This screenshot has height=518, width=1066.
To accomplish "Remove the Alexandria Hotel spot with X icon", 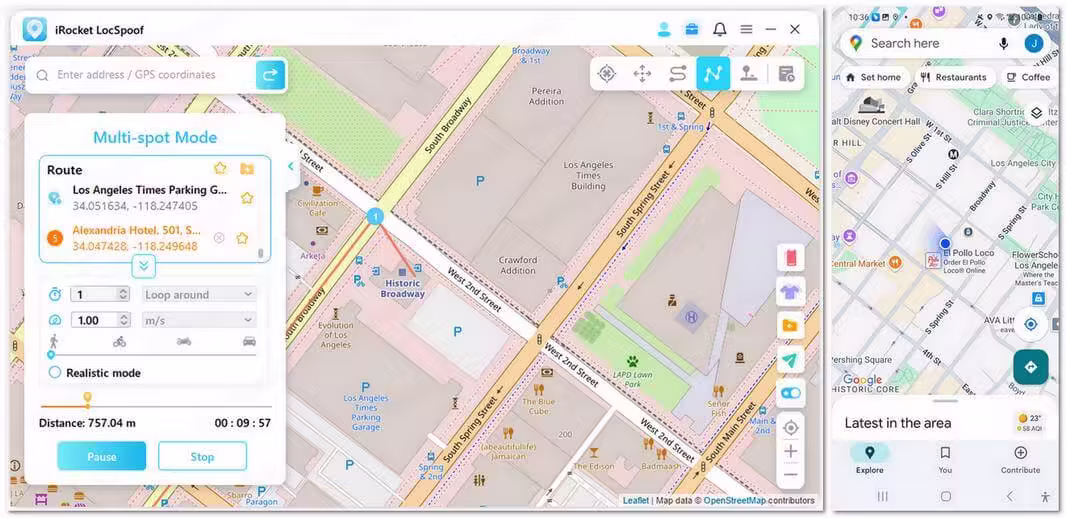I will (219, 238).
